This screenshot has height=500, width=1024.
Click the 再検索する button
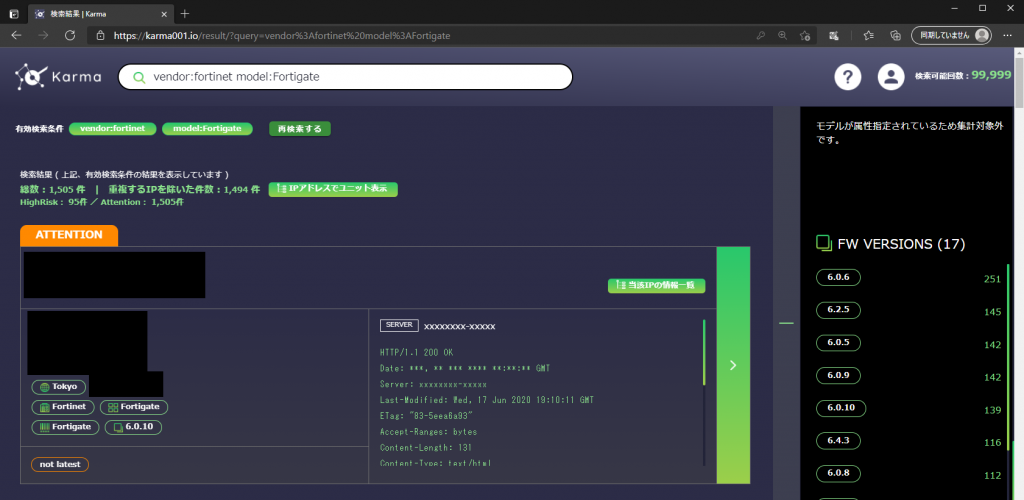[x=300, y=129]
